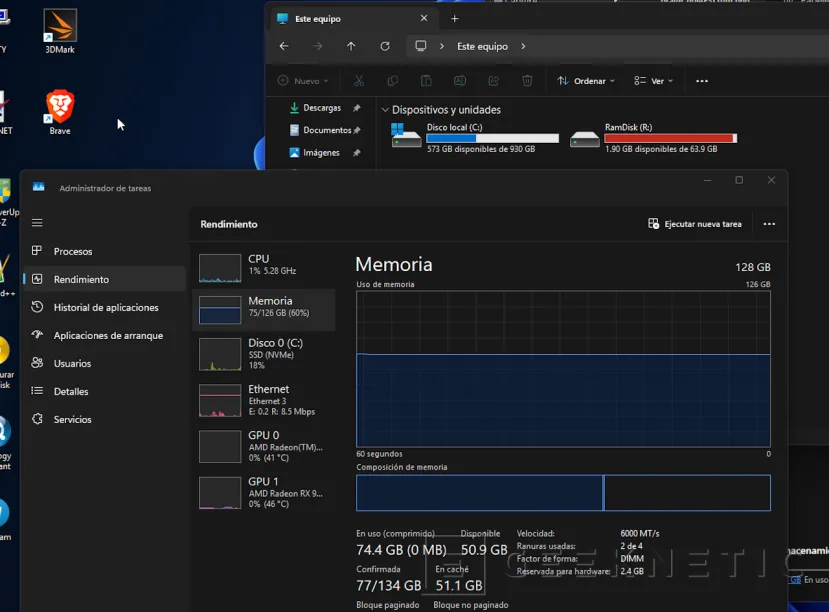Image resolution: width=829 pixels, height=612 pixels.
Task: Select the RamDisk (R:) drive
Action: pyautogui.click(x=653, y=137)
